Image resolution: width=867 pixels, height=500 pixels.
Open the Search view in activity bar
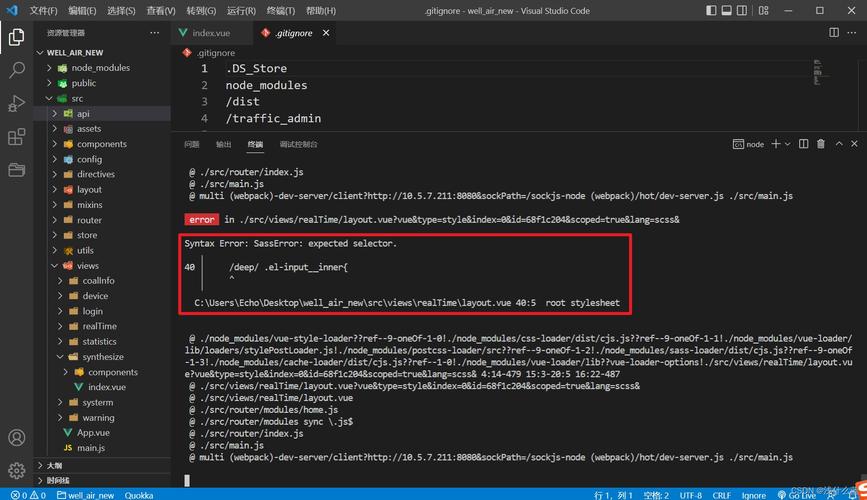pos(17,70)
